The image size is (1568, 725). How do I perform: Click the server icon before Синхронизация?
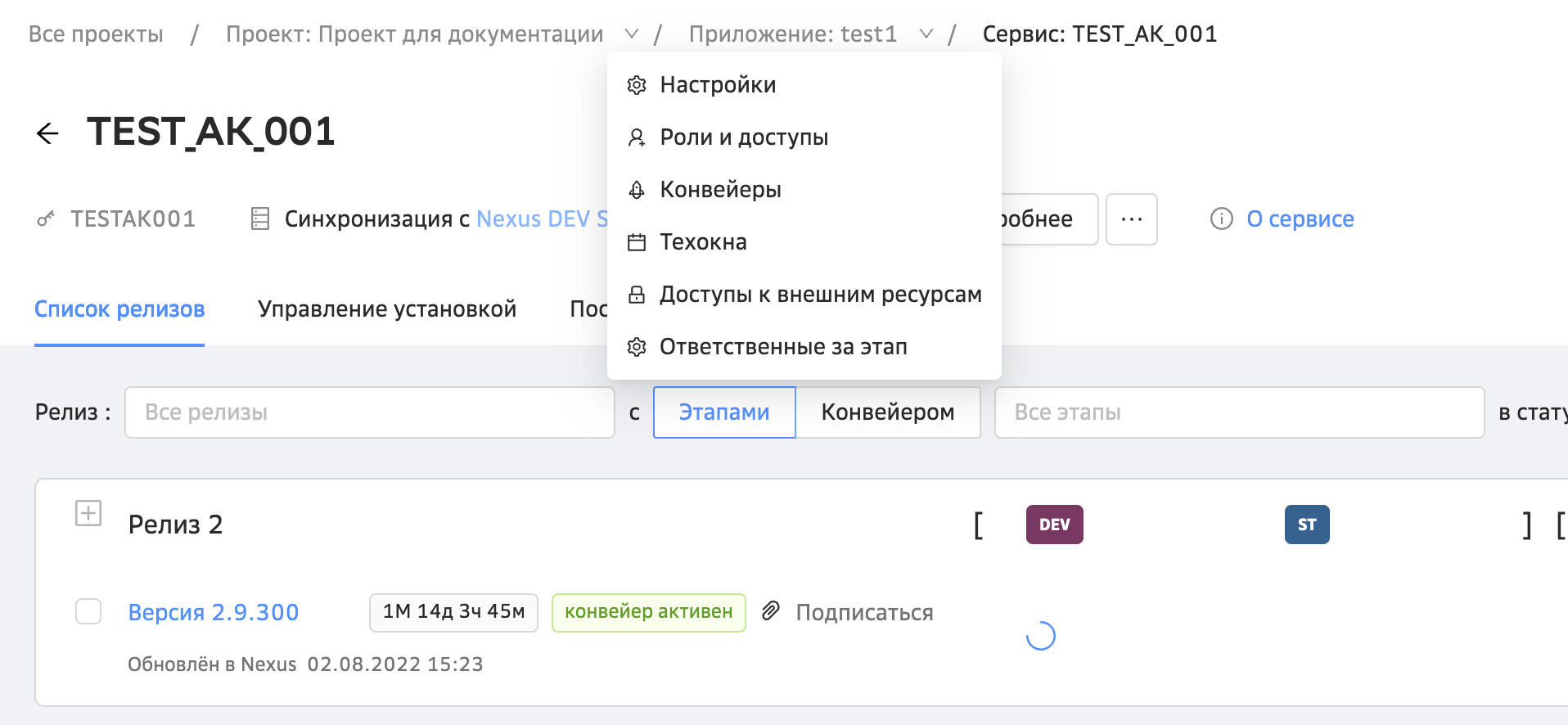click(x=260, y=218)
